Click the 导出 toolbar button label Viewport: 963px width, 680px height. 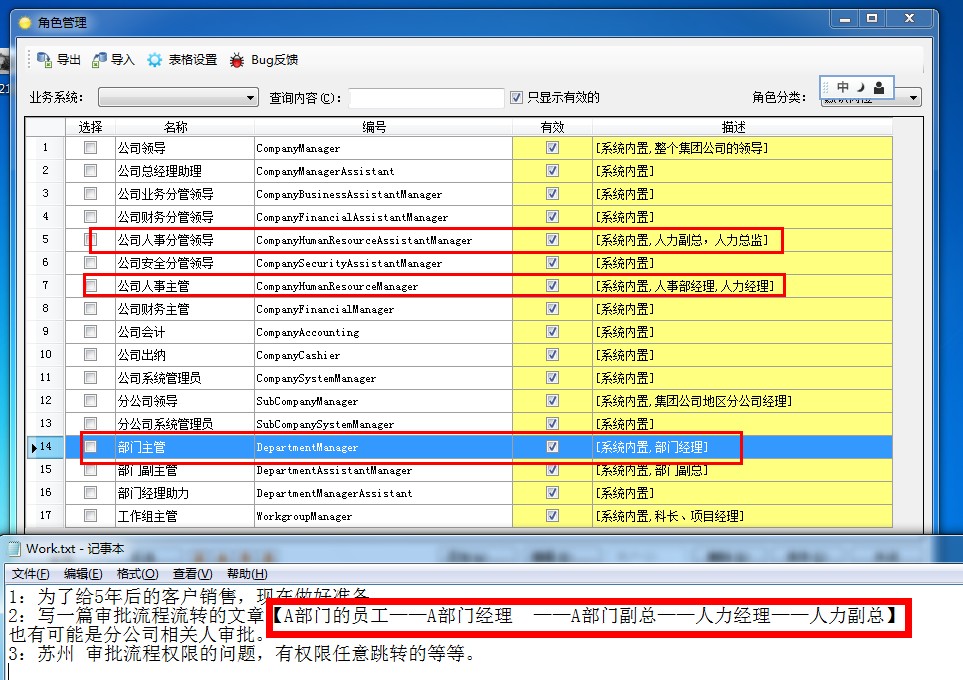pyautogui.click(x=69, y=60)
